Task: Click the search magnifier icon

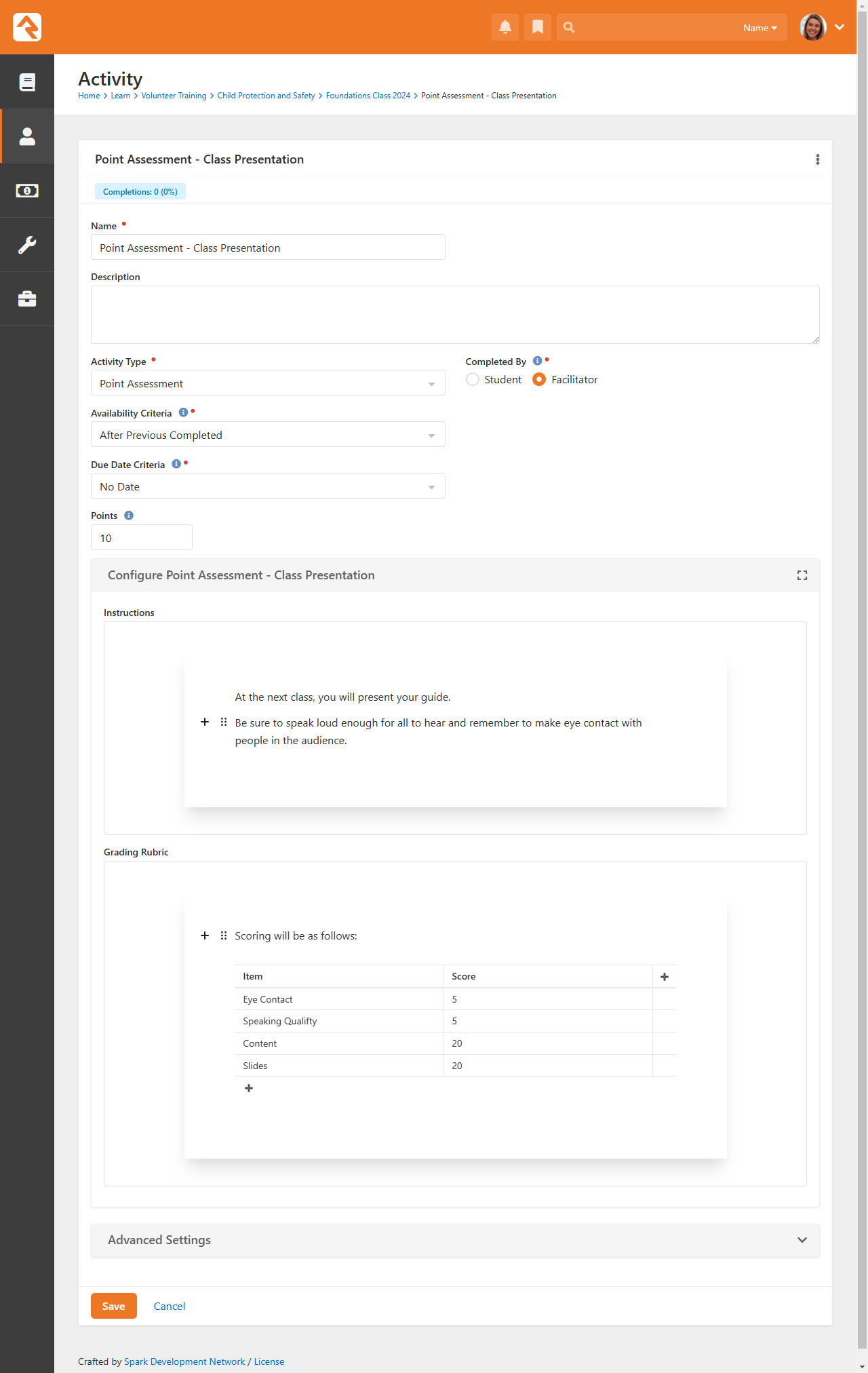Action: [x=569, y=27]
